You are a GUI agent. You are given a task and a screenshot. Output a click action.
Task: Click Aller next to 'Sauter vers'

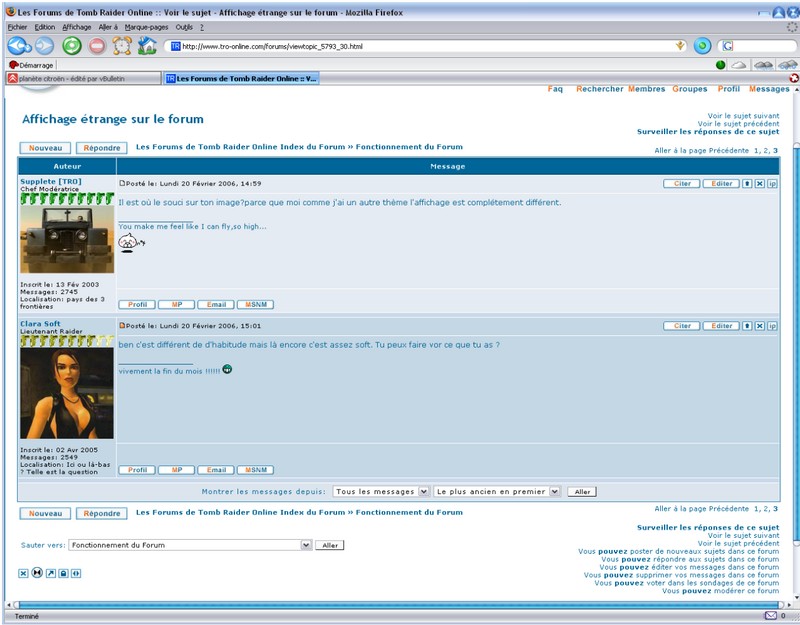[x=330, y=545]
